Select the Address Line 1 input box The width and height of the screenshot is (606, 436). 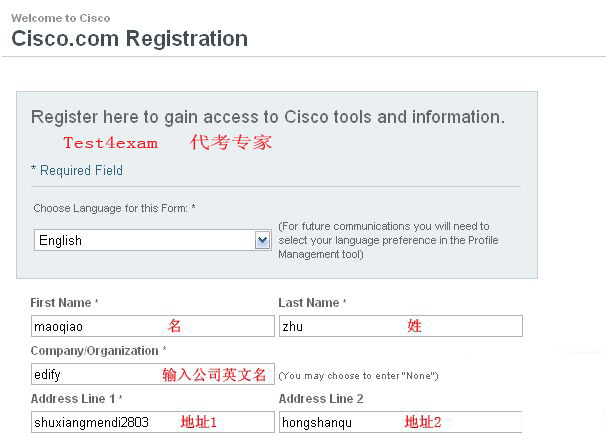coord(152,422)
